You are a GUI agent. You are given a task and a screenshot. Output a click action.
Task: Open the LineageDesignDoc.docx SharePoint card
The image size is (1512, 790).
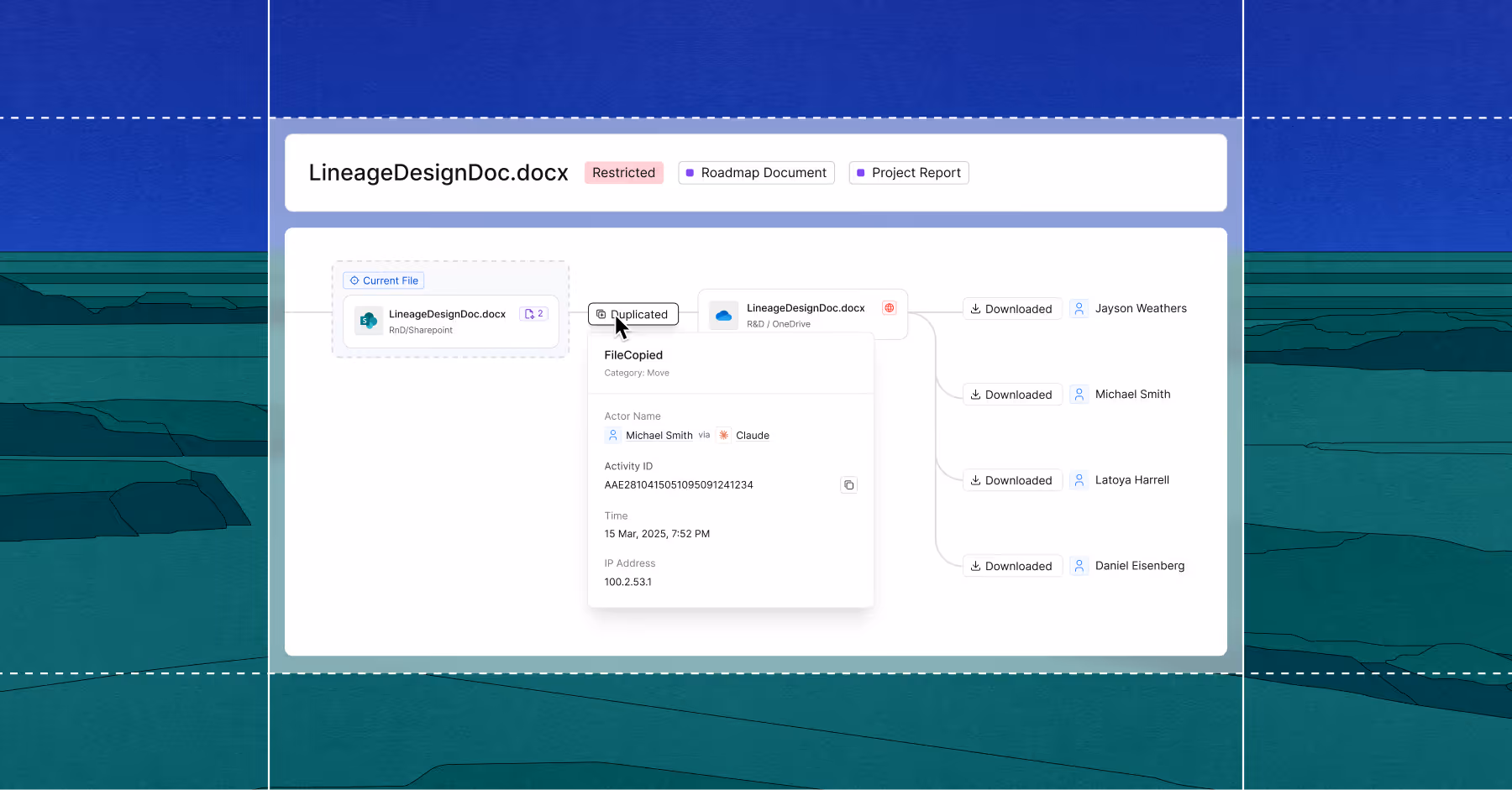click(x=451, y=322)
